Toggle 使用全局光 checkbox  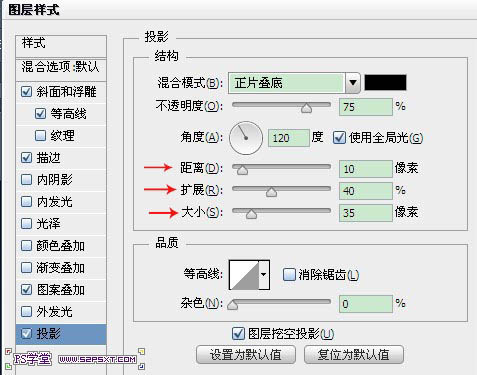(x=339, y=138)
